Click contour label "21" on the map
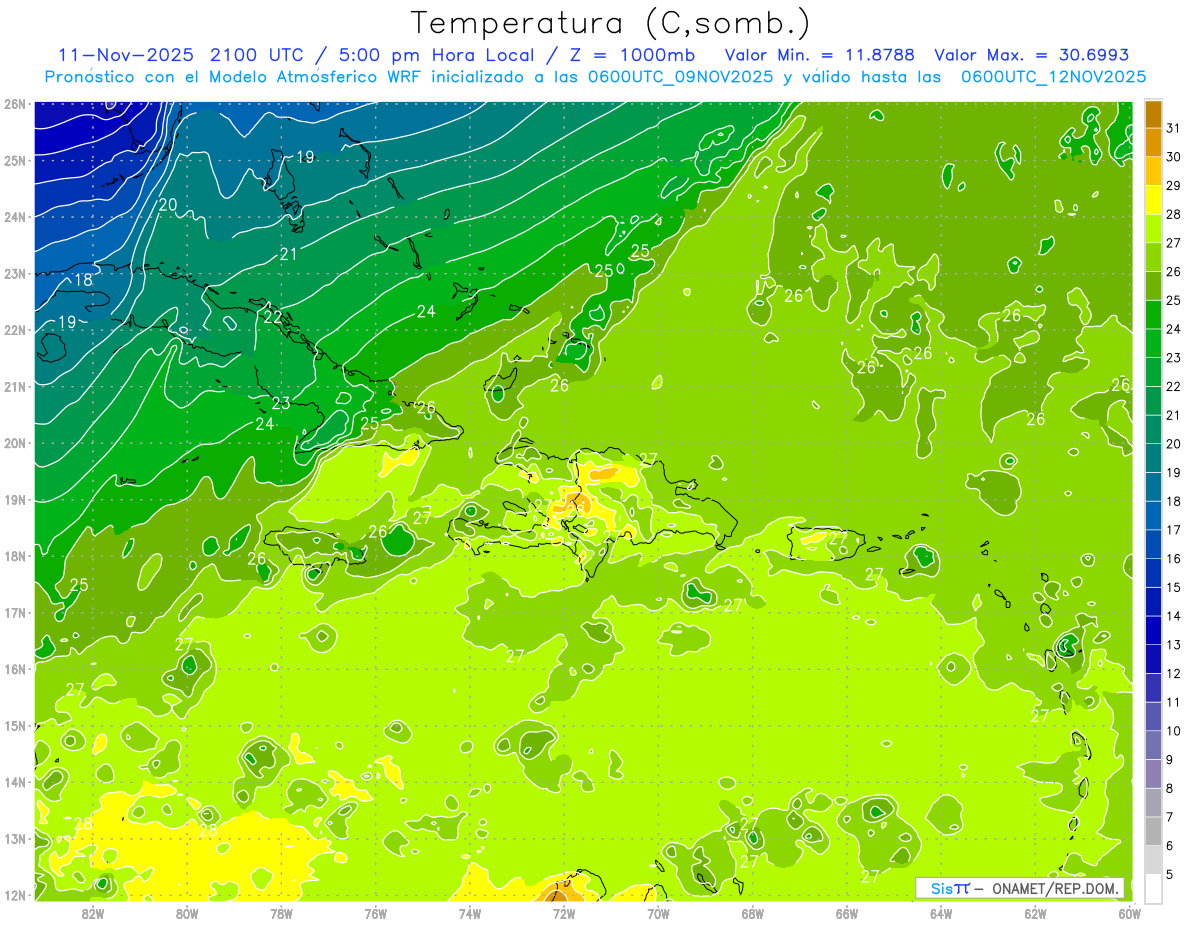 pyautogui.click(x=289, y=255)
